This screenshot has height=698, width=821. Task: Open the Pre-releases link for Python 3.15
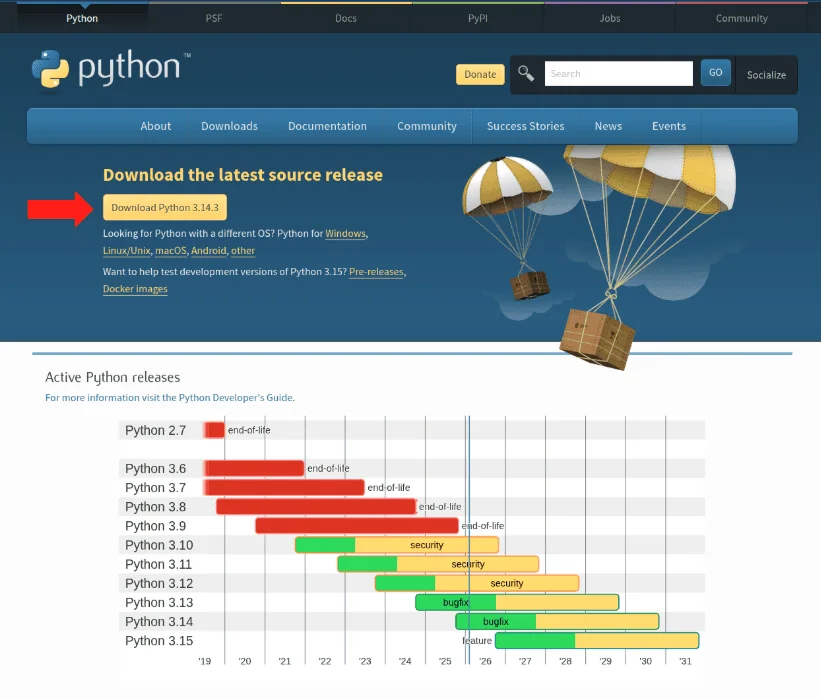pos(376,271)
